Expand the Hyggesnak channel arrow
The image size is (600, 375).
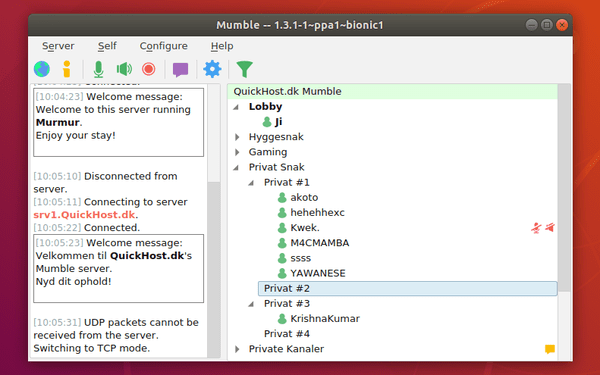tap(237, 137)
